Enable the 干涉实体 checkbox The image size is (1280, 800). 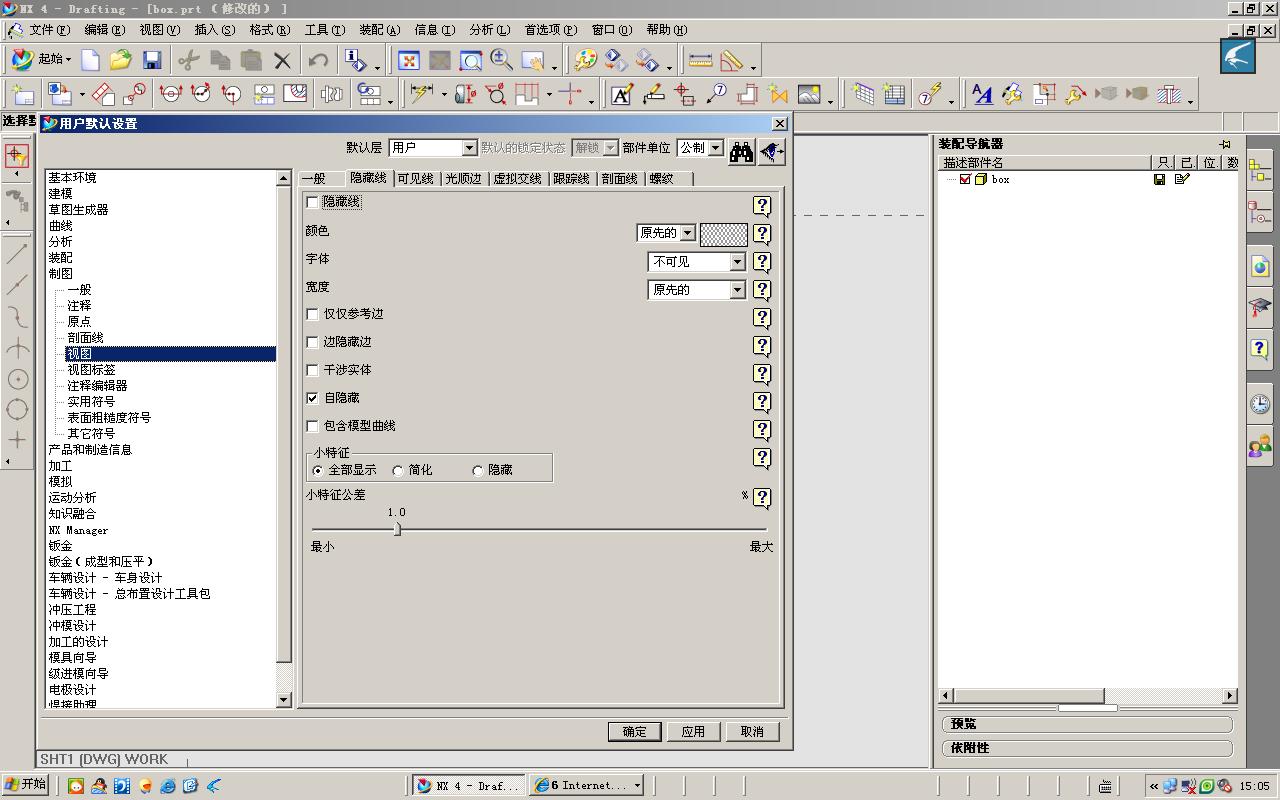tap(313, 370)
